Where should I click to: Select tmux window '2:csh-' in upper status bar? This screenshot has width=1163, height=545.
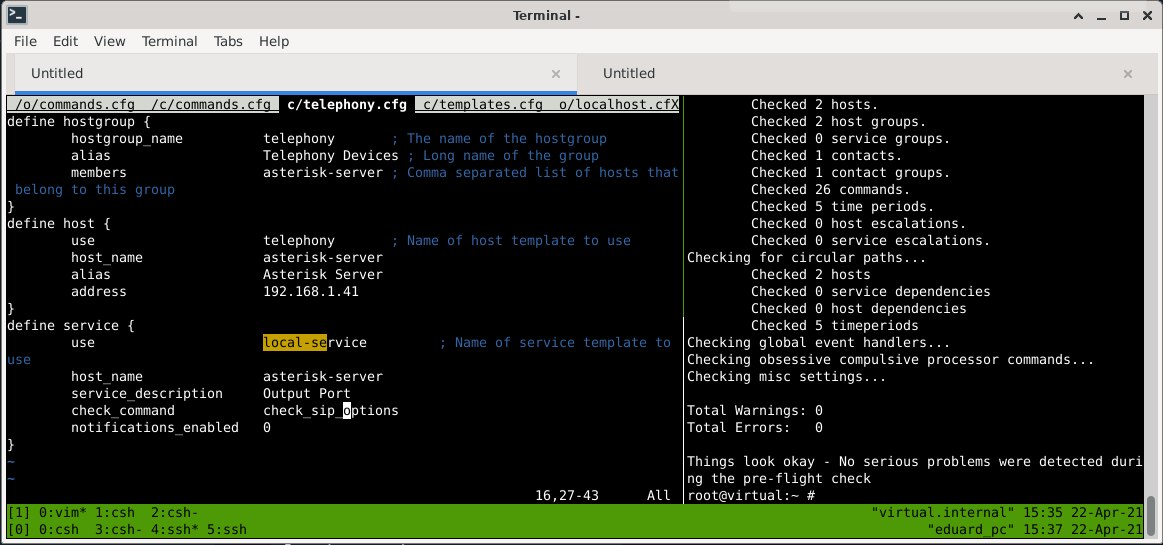pos(175,512)
